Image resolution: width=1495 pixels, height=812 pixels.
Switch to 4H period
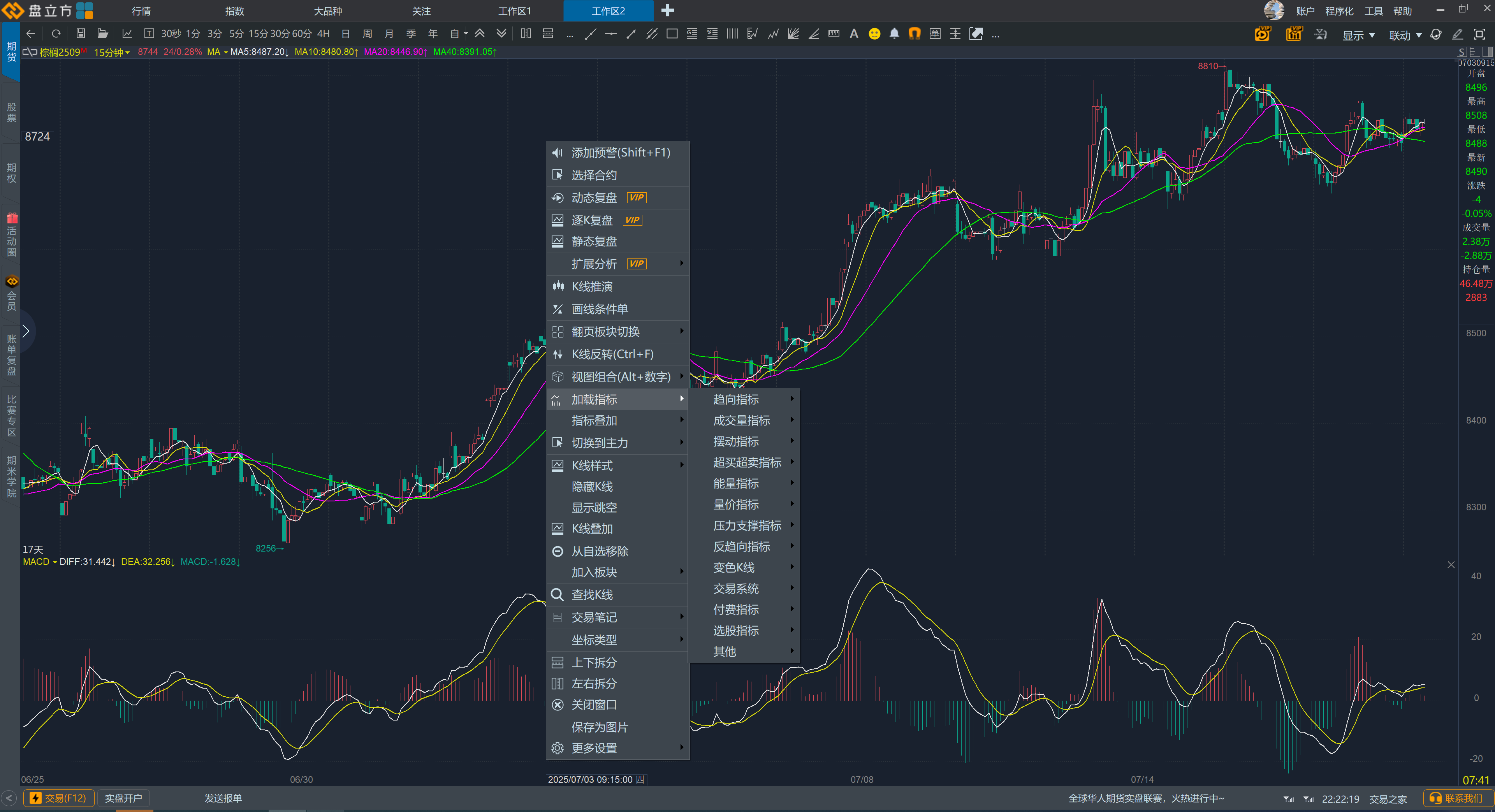tap(323, 33)
